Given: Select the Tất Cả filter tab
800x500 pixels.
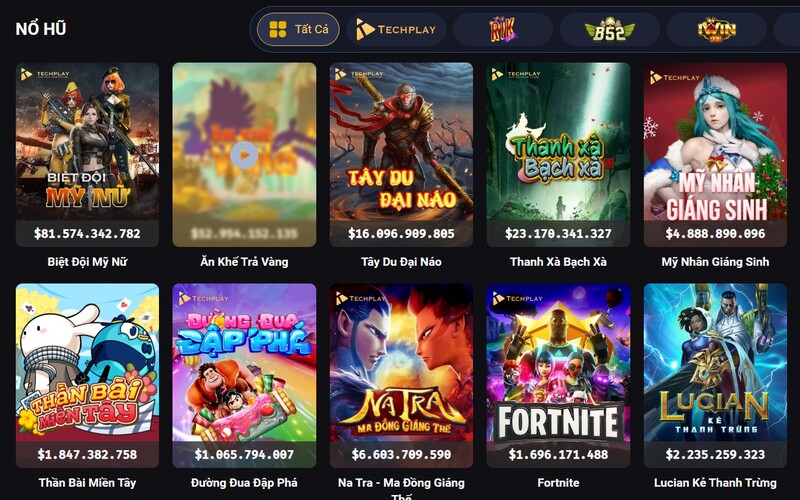Looking at the screenshot, I should click(298, 29).
